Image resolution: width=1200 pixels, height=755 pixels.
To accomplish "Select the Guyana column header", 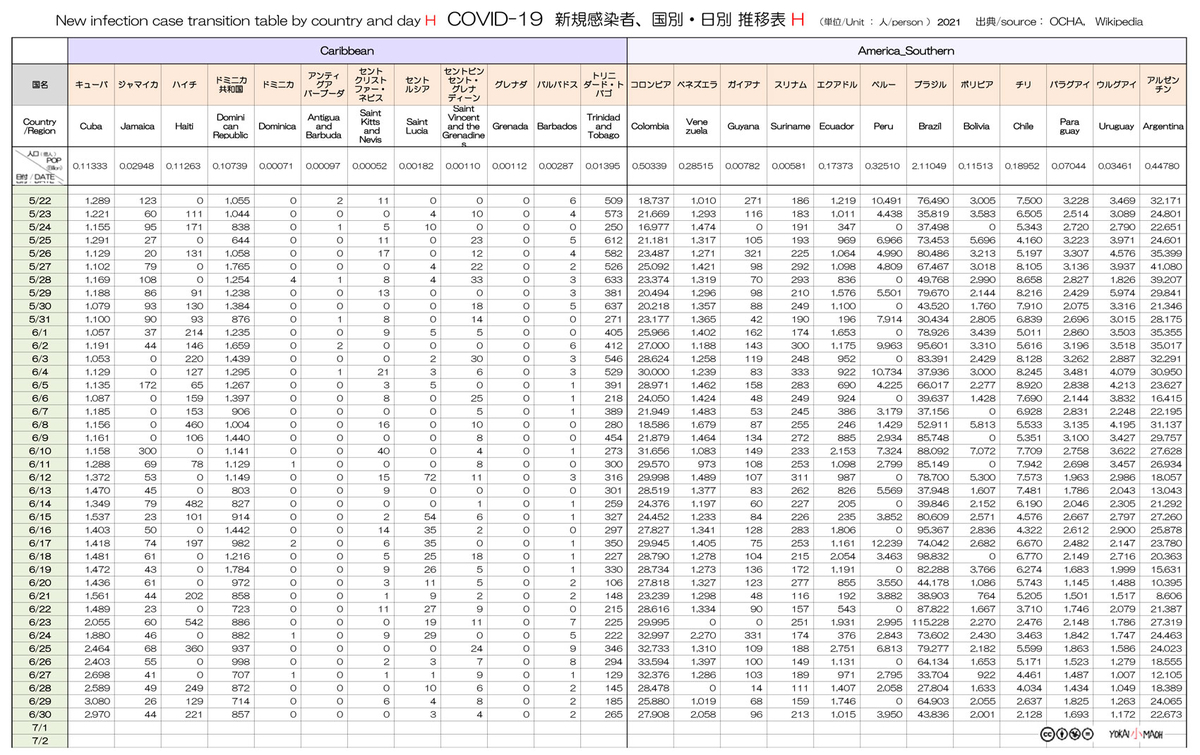I will [x=743, y=126].
